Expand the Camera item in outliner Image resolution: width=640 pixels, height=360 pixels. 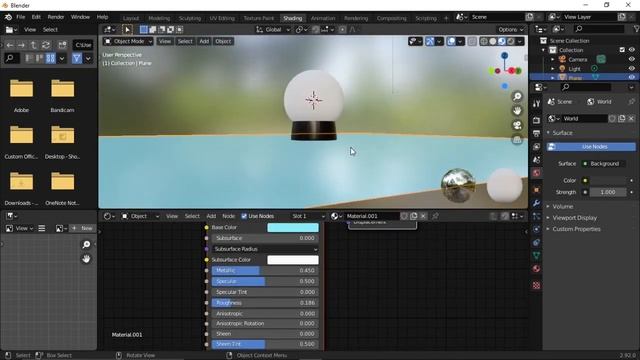click(x=553, y=59)
